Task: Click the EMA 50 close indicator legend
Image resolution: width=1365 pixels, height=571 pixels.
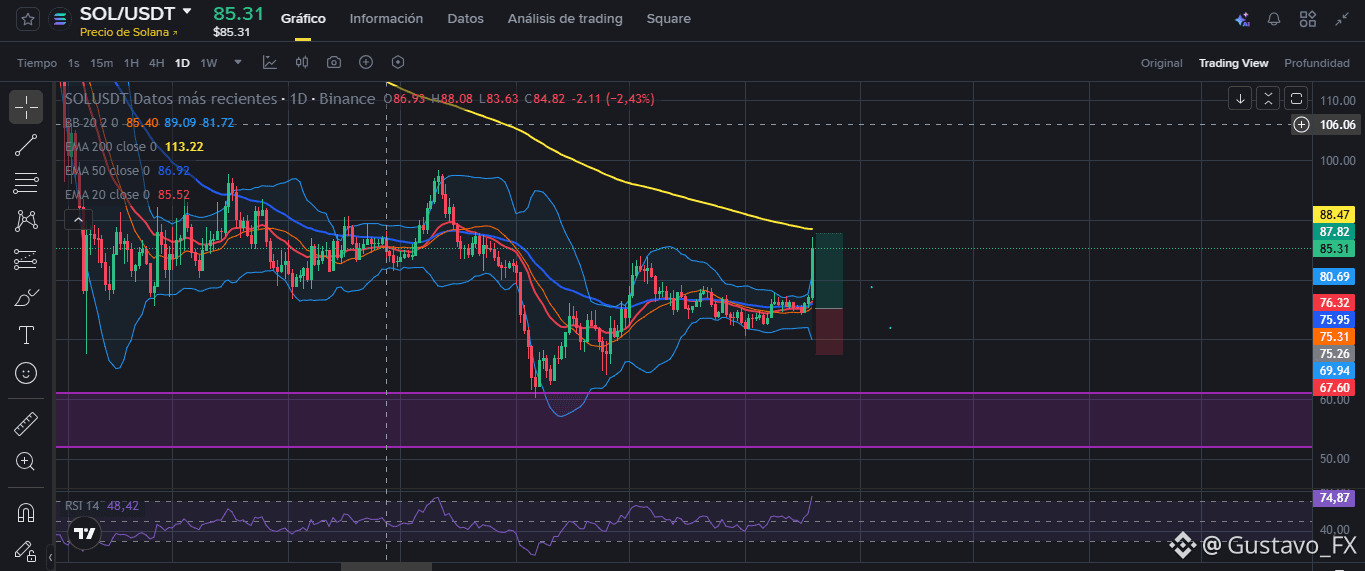Action: tap(107, 170)
